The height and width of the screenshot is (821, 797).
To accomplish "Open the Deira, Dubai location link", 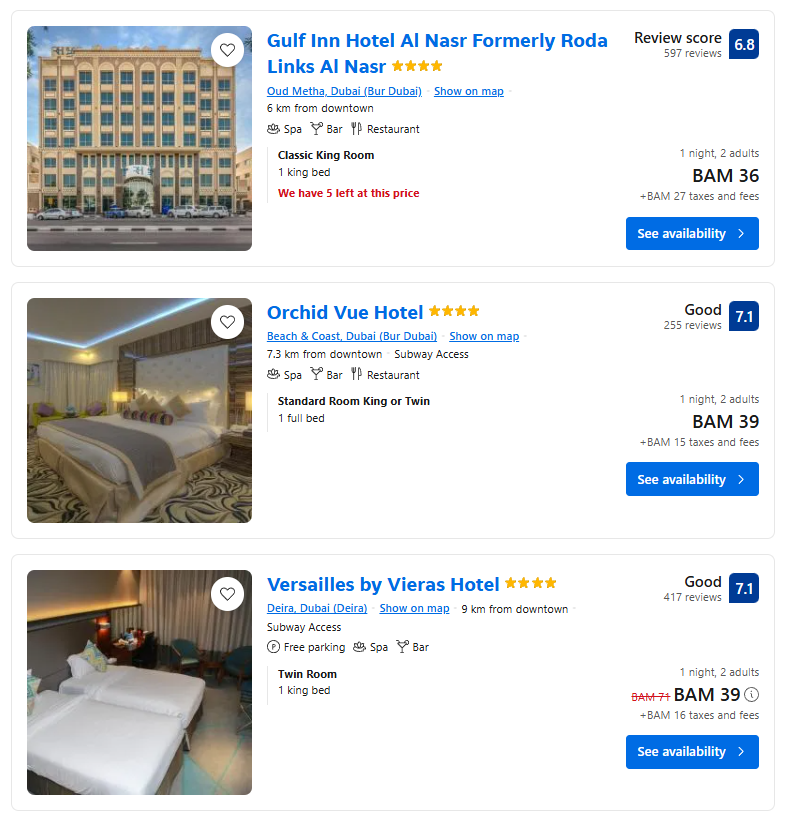I will (317, 607).
